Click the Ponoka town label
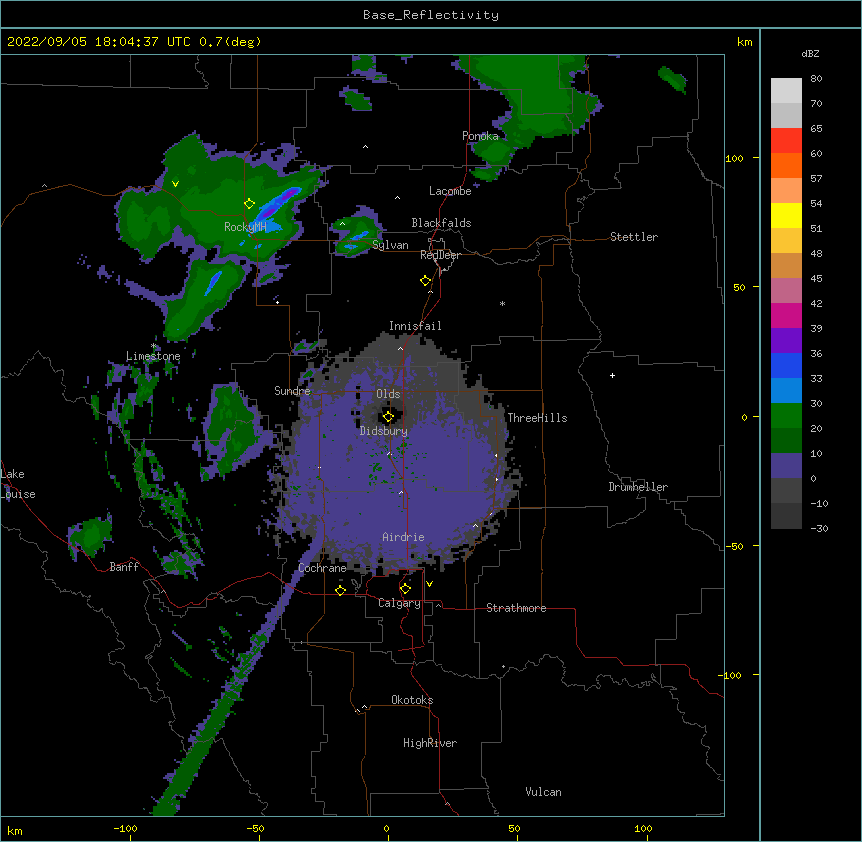Viewport: 862px width, 842px height. (480, 136)
